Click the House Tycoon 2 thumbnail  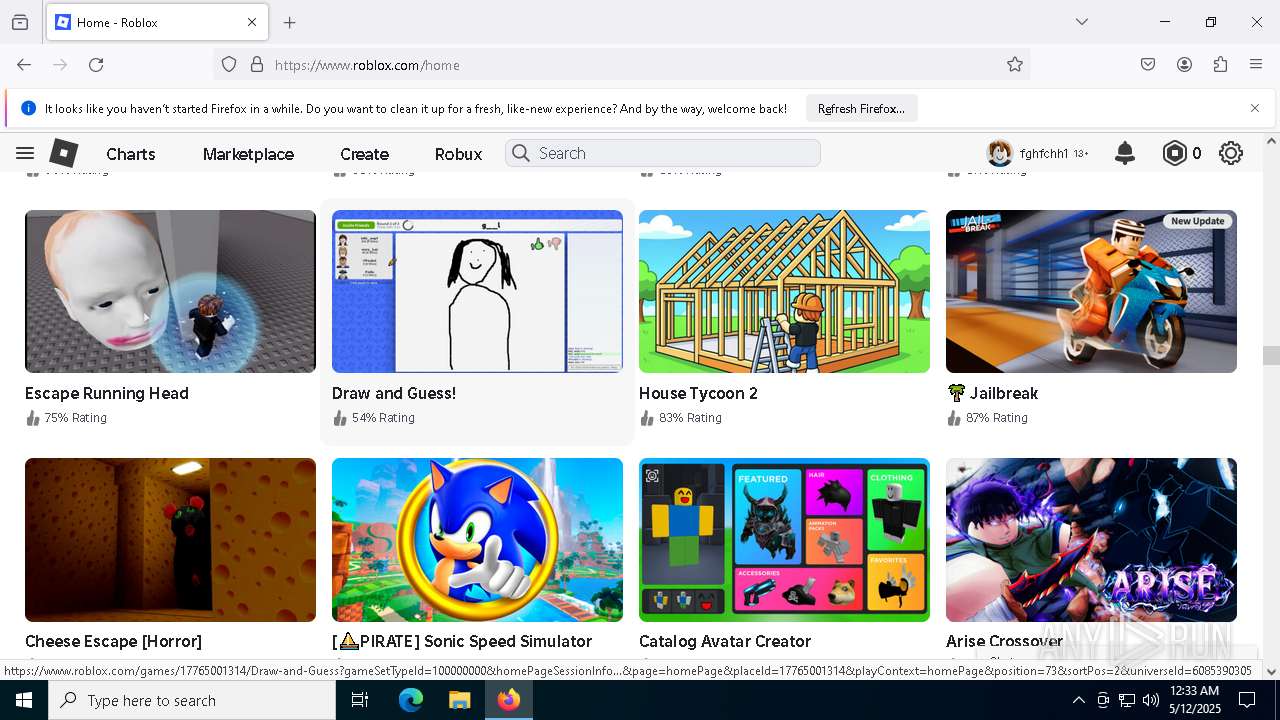[x=784, y=291]
